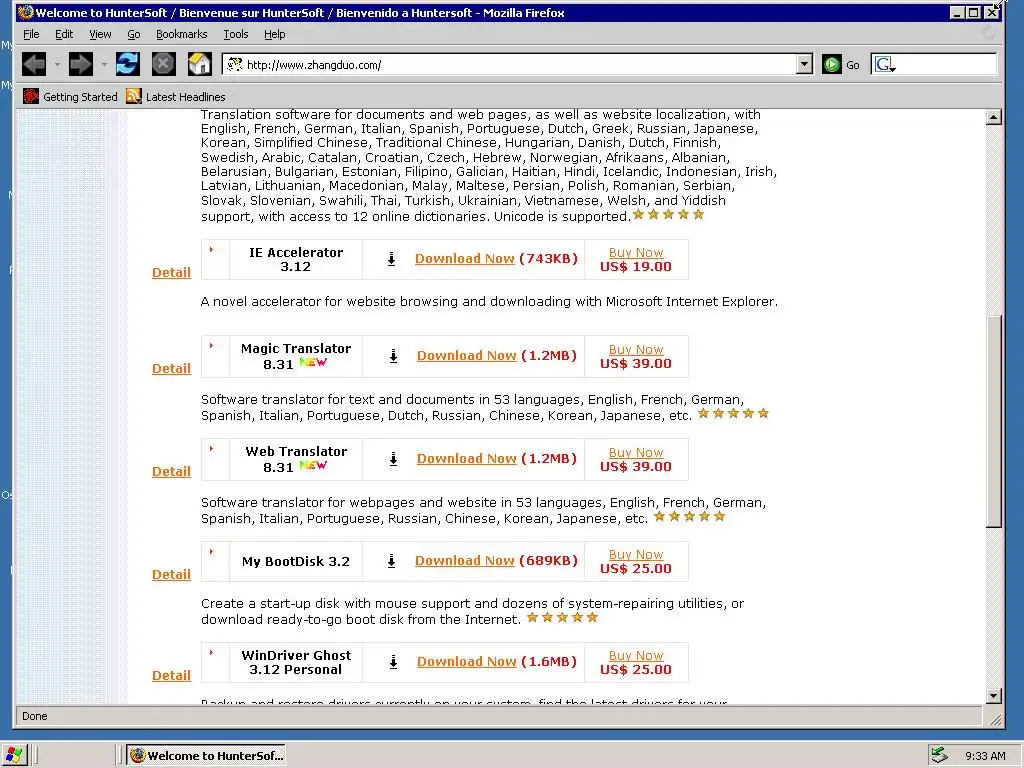This screenshot has height=768, width=1024.
Task: Click Buy Now for IE Accelerator
Action: (636, 252)
